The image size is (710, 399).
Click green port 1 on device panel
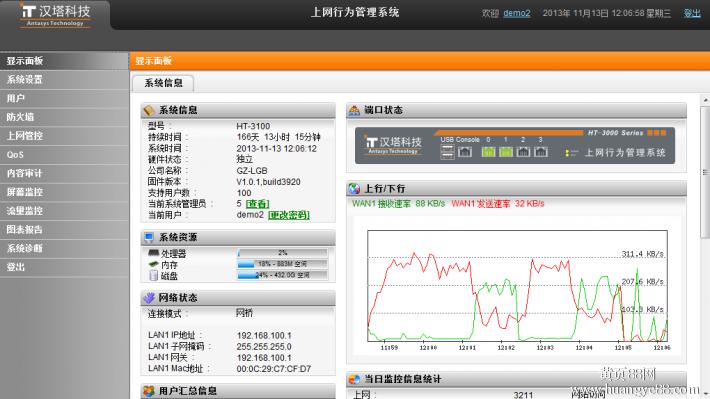pyautogui.click(x=506, y=152)
